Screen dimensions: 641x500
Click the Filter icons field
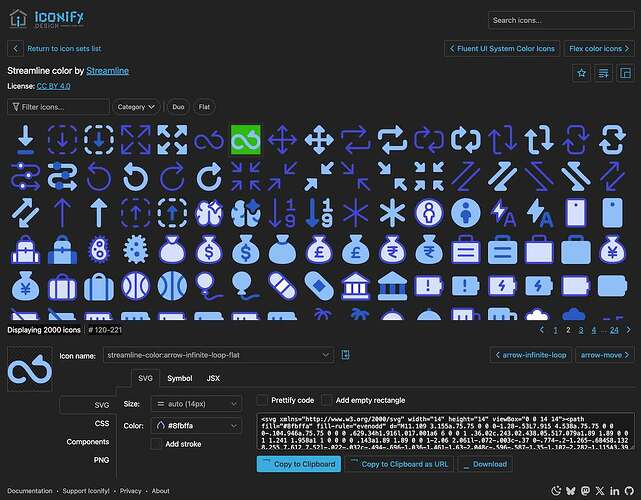[58, 107]
